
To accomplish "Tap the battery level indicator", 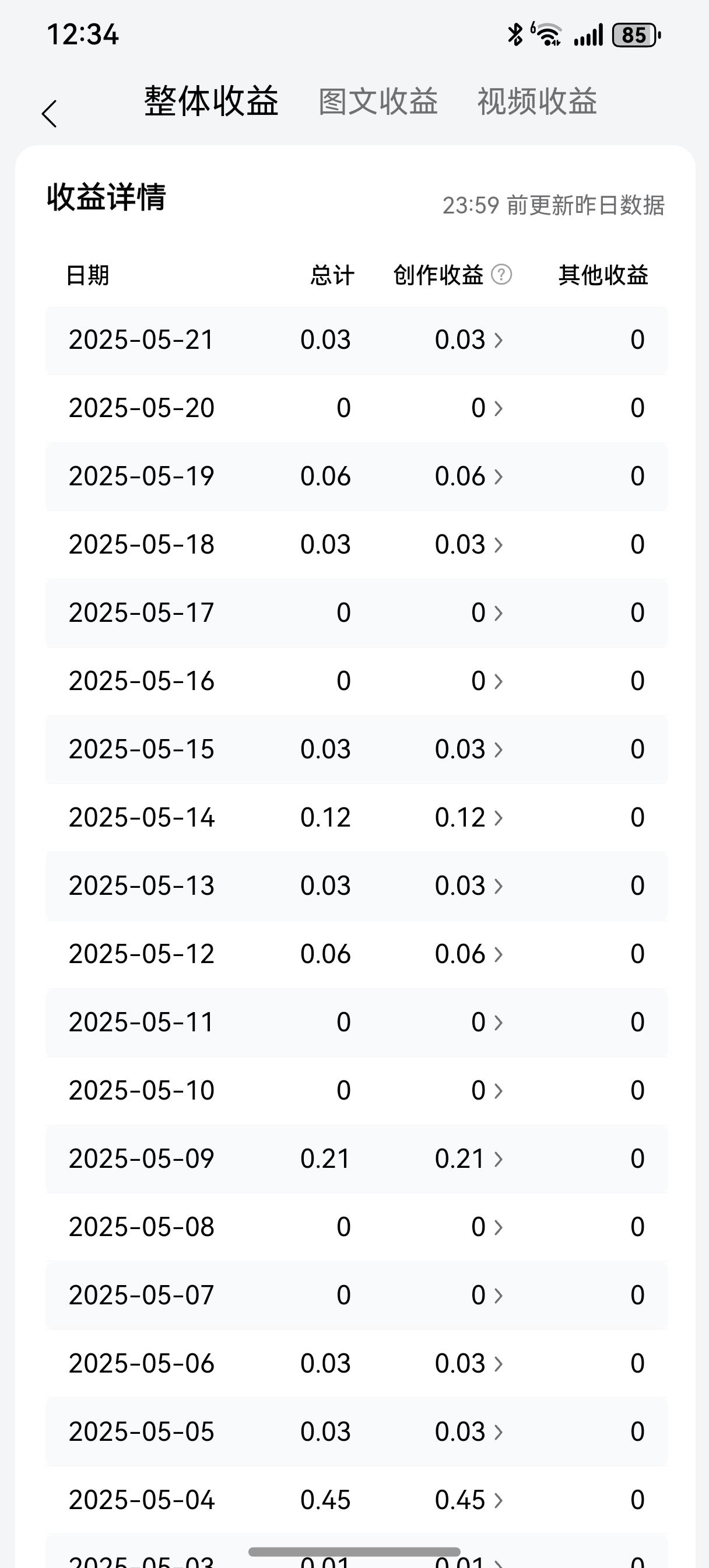I will (636, 34).
